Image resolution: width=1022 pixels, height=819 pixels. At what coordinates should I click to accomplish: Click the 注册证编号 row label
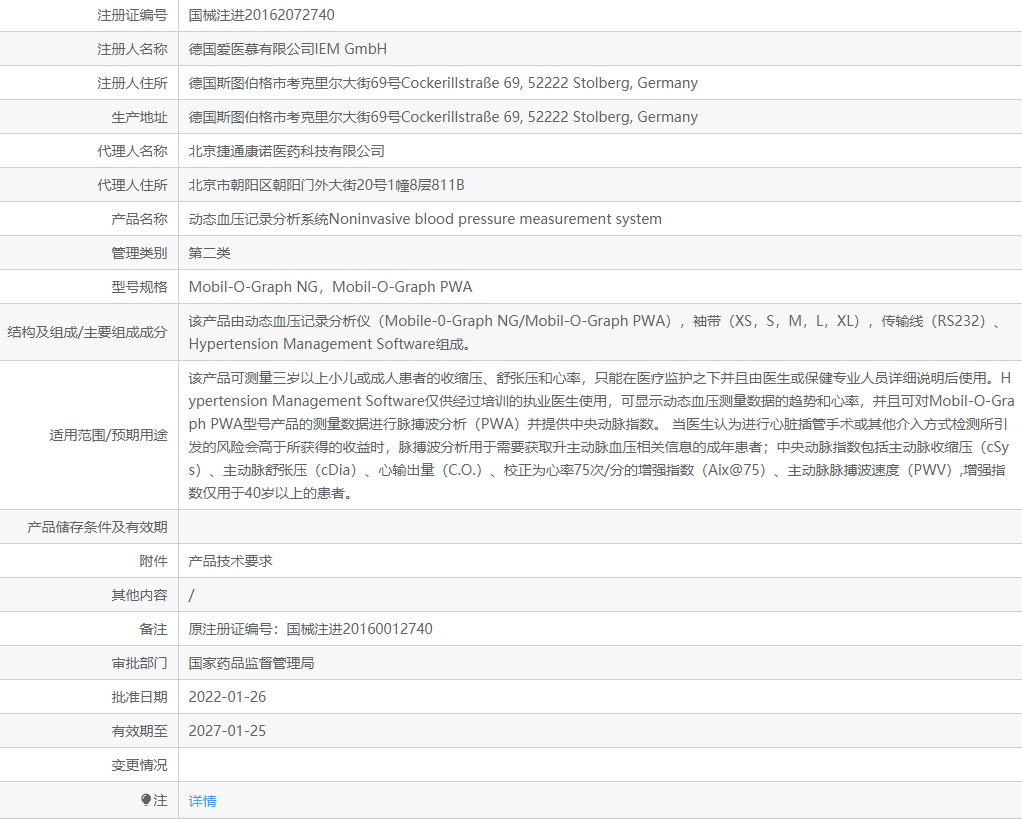pos(132,15)
